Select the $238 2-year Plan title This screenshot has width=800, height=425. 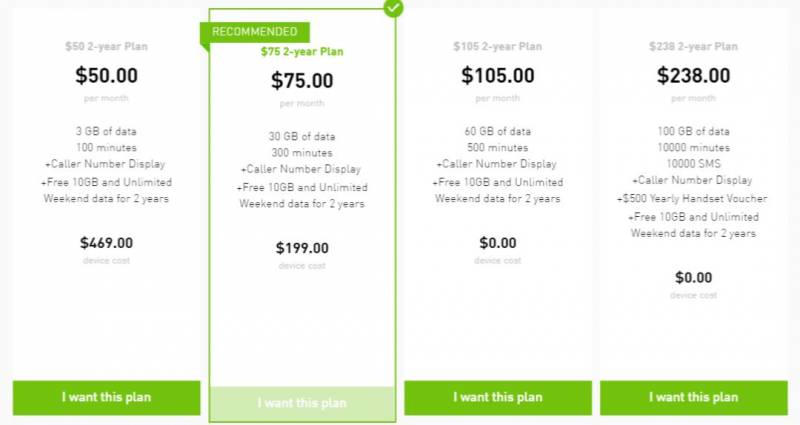[x=693, y=46]
